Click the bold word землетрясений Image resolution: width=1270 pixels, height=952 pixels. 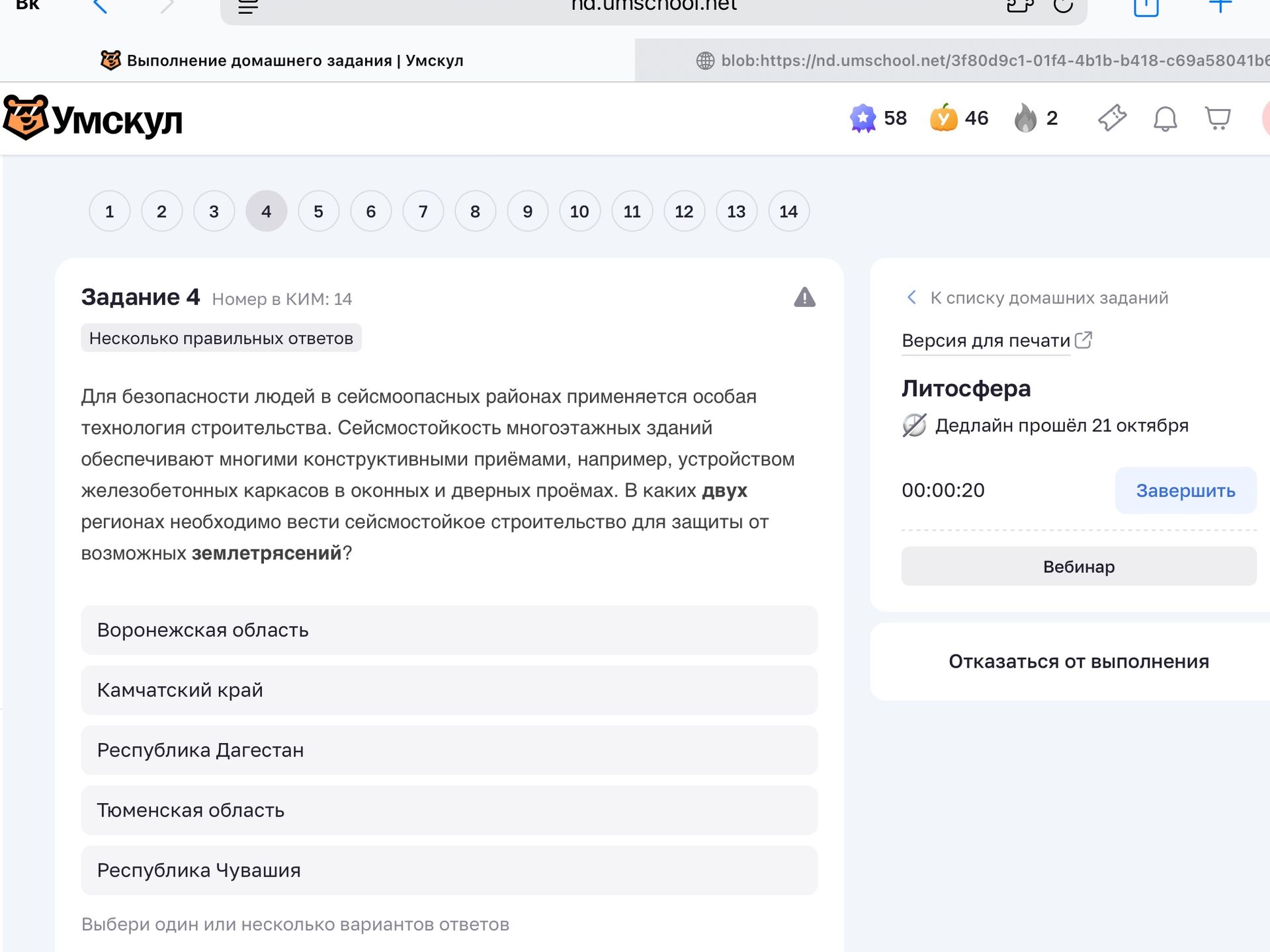[x=267, y=553]
